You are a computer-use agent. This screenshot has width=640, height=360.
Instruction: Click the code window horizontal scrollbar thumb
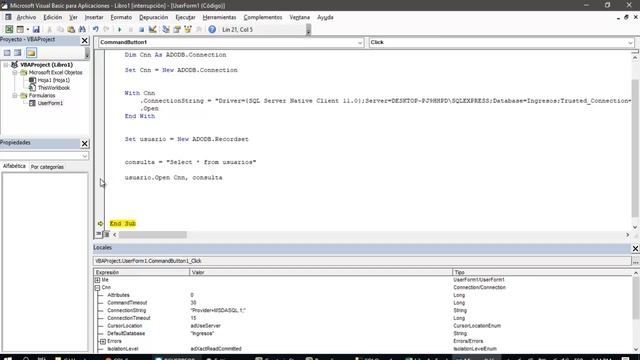coord(153,235)
